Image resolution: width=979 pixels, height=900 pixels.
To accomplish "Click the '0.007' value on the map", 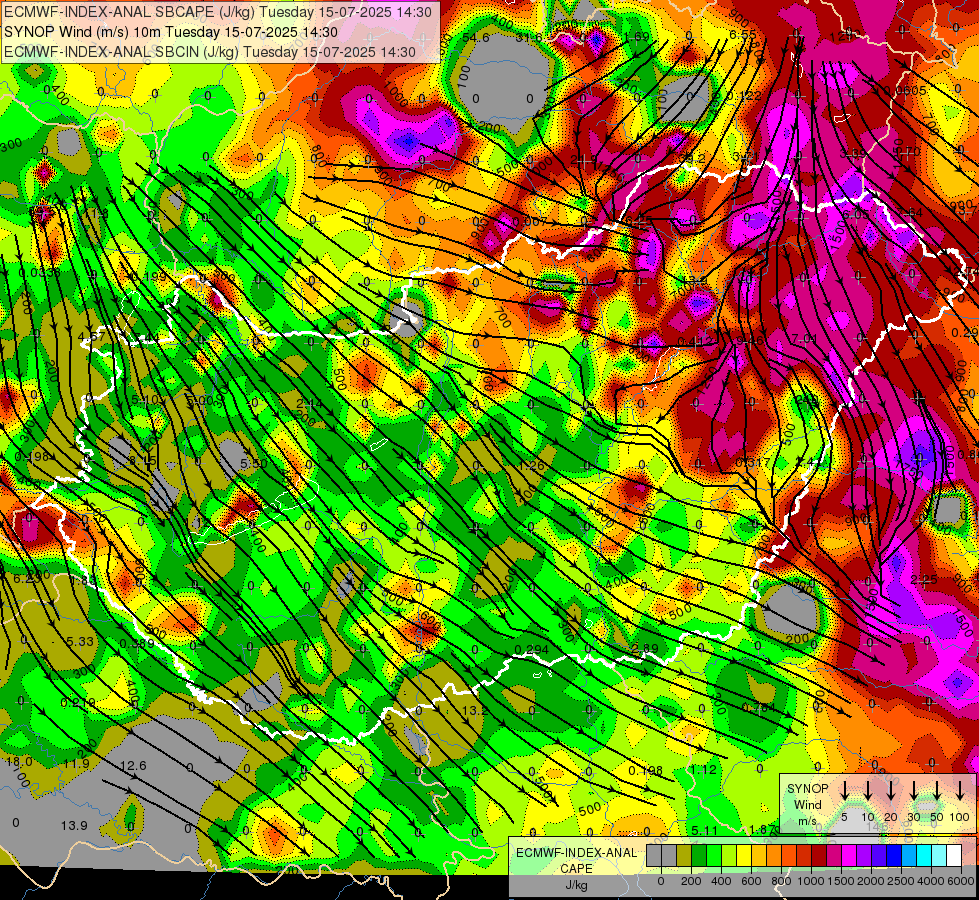I will coord(529,222).
